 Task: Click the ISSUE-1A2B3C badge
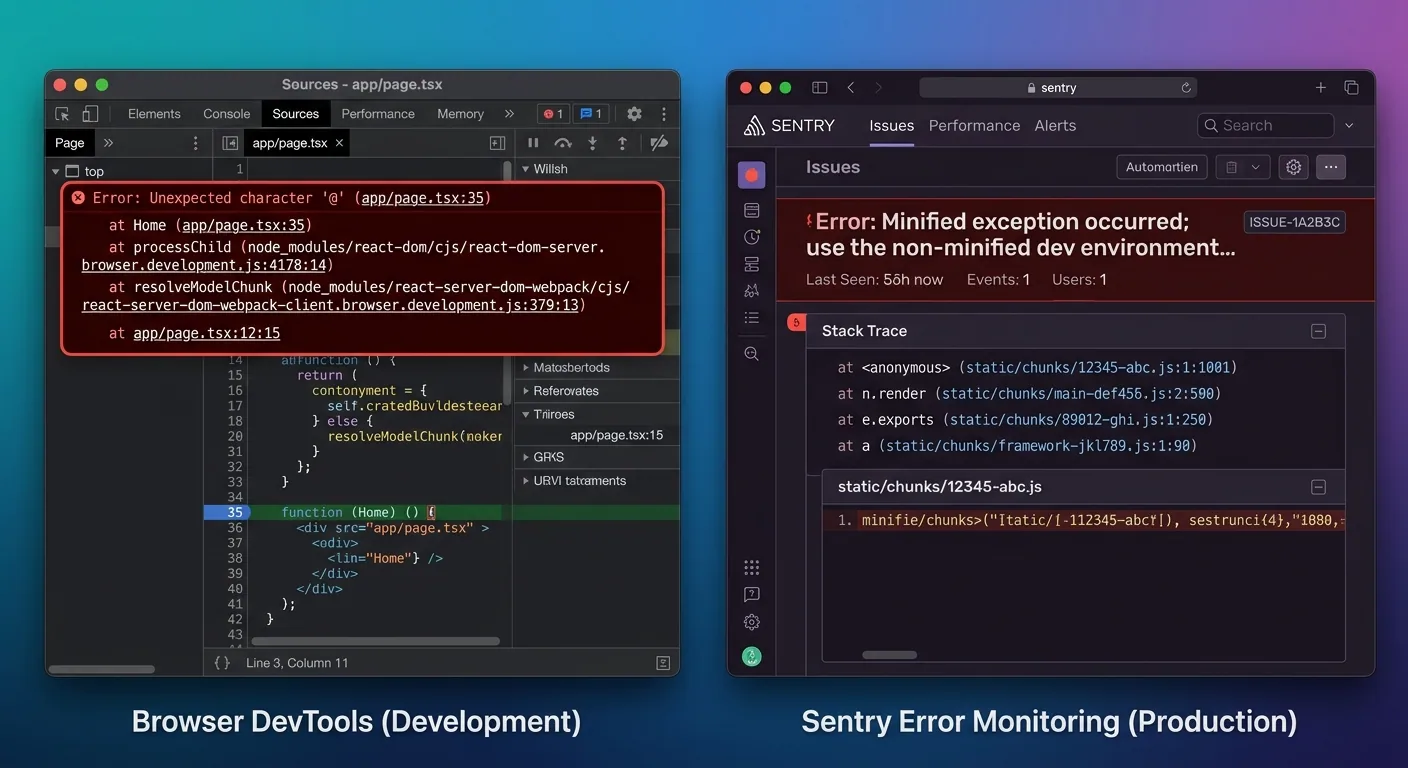pyautogui.click(x=1294, y=222)
